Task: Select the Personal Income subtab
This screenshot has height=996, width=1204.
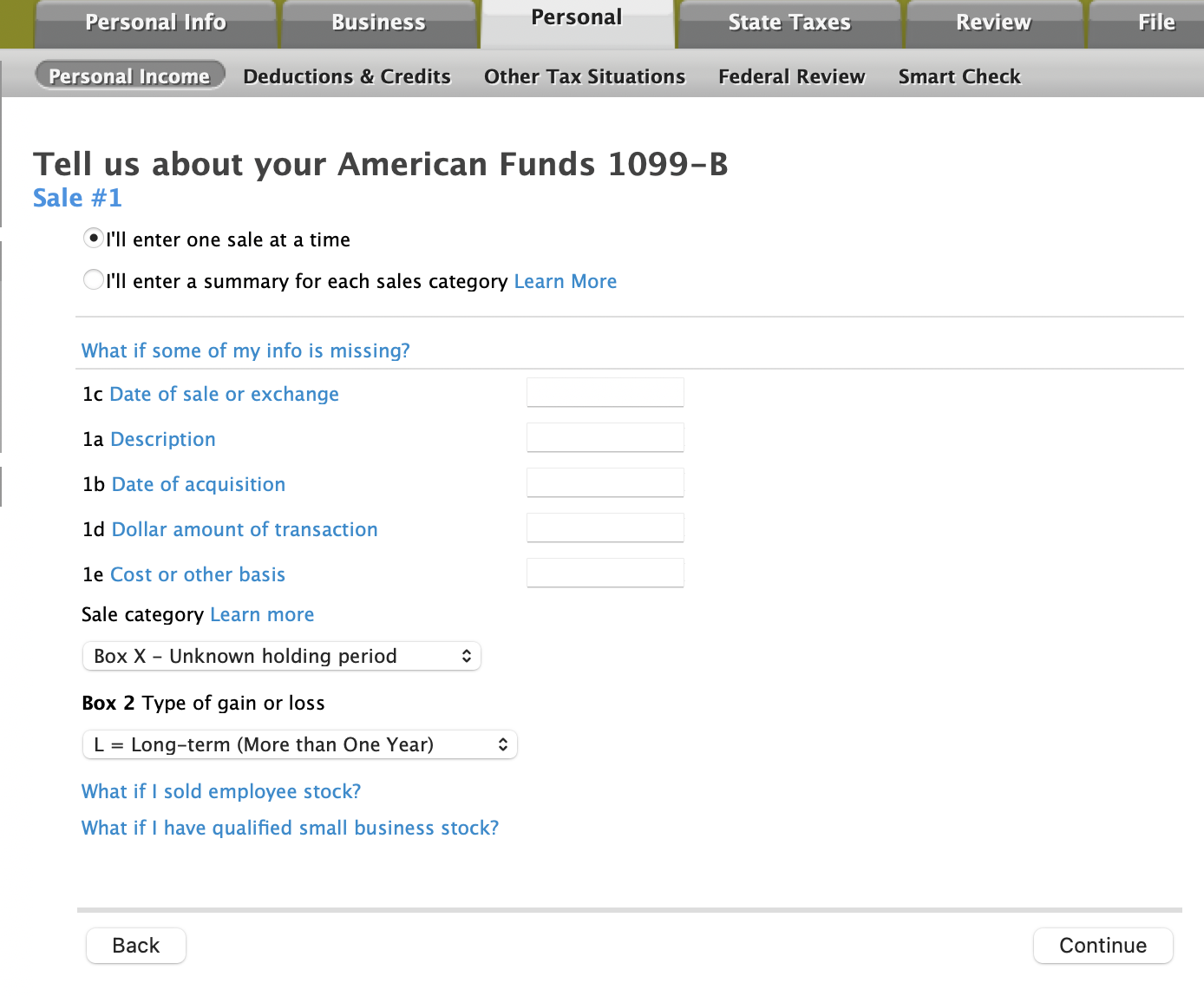Action: pos(129,76)
